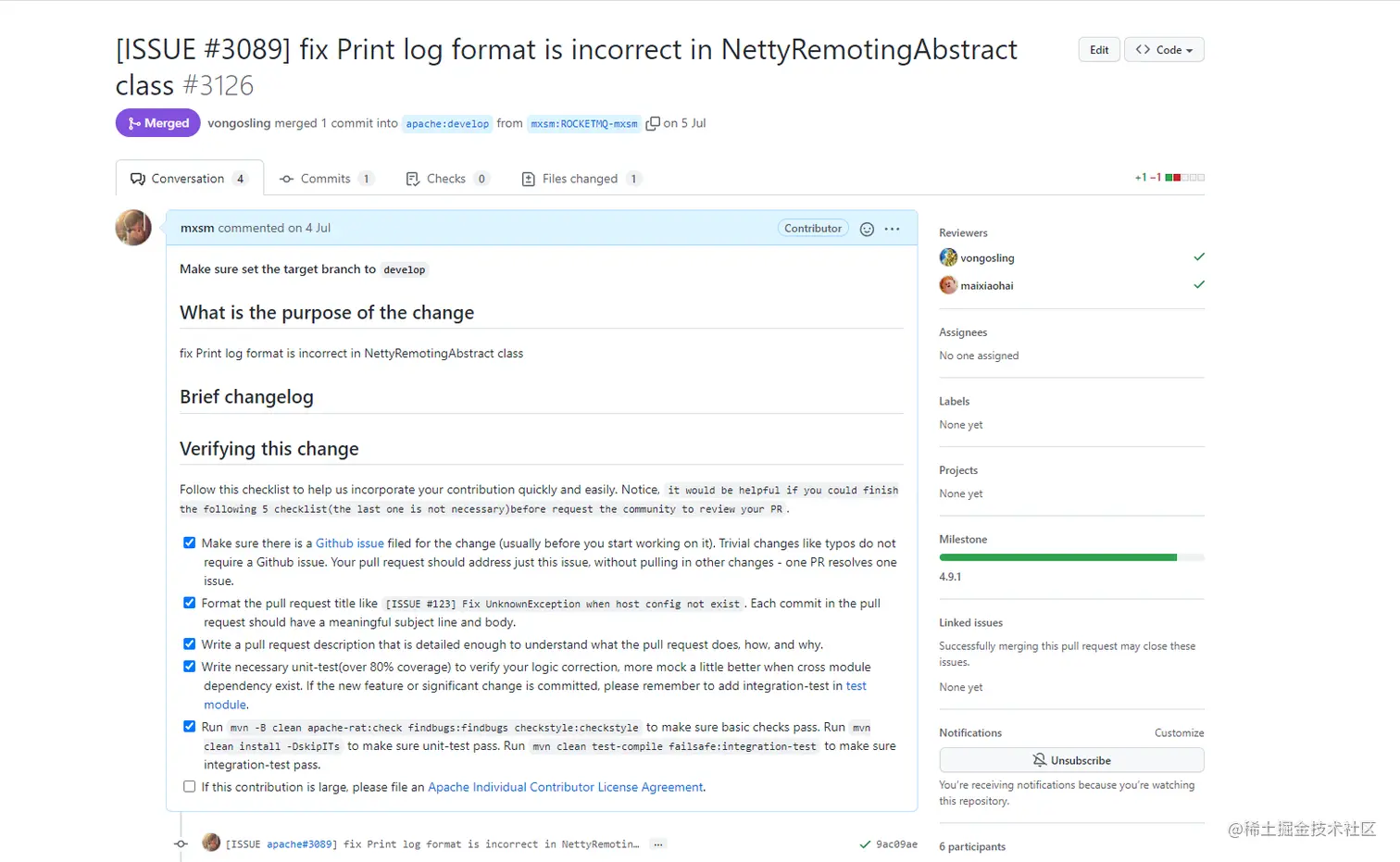
Task: Open the Code dropdown button
Action: (x=1164, y=50)
